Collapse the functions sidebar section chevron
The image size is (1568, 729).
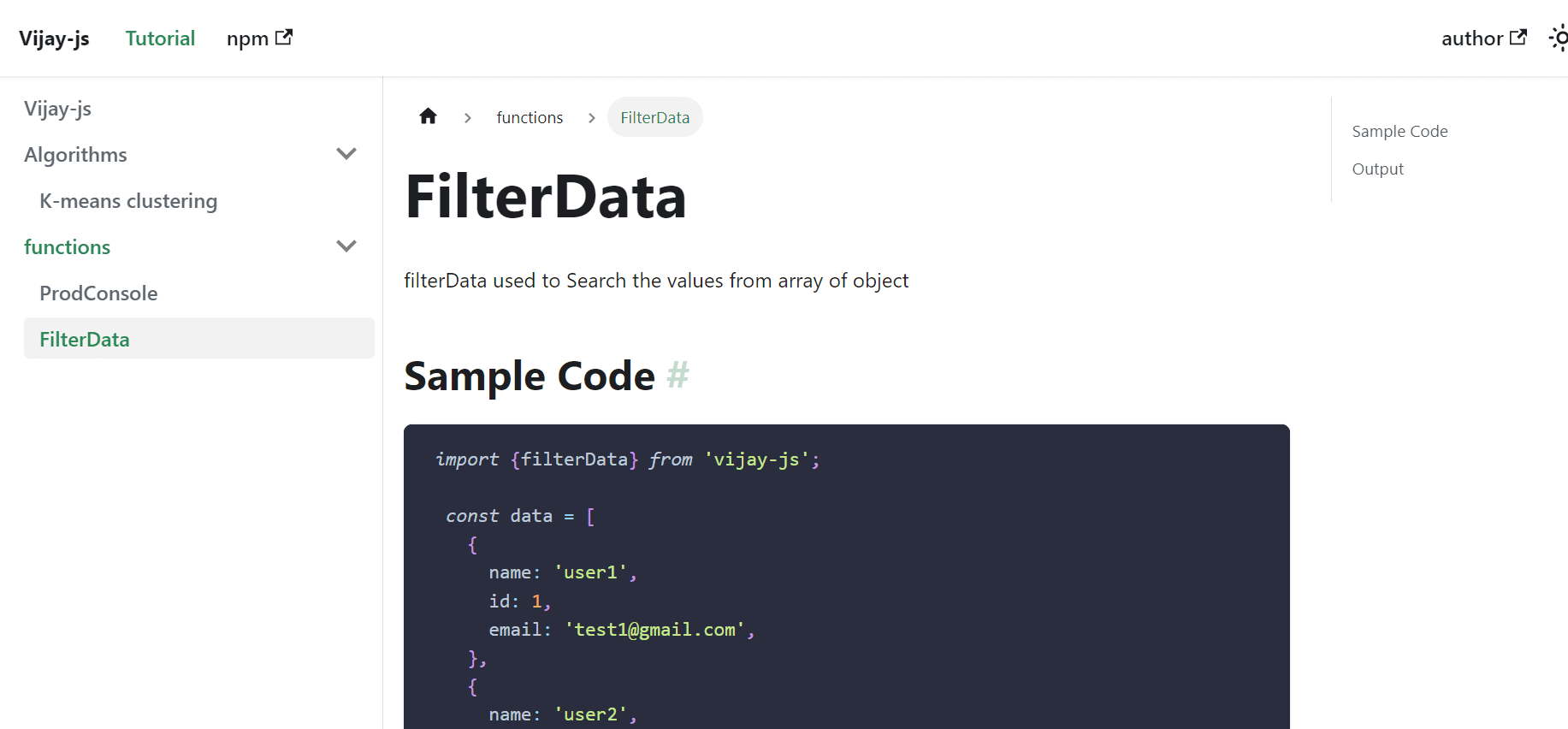tap(346, 247)
